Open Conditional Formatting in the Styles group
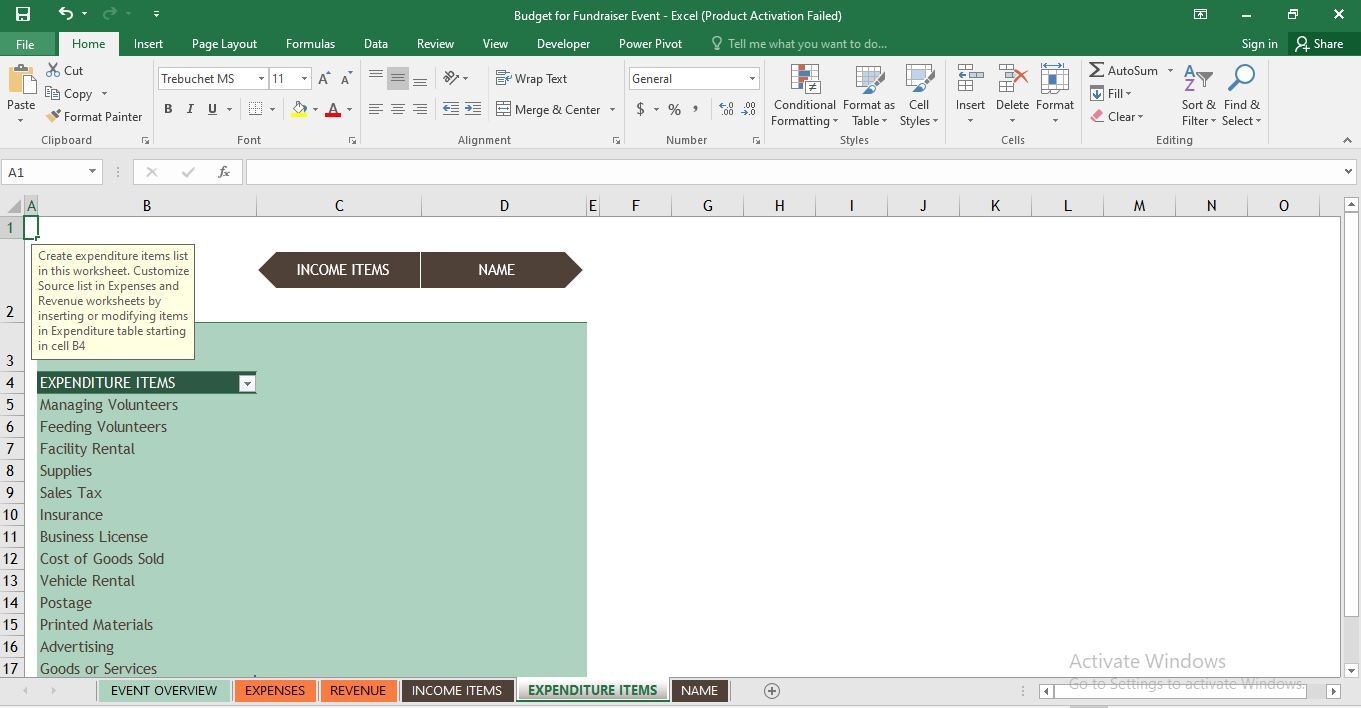 coord(804,96)
